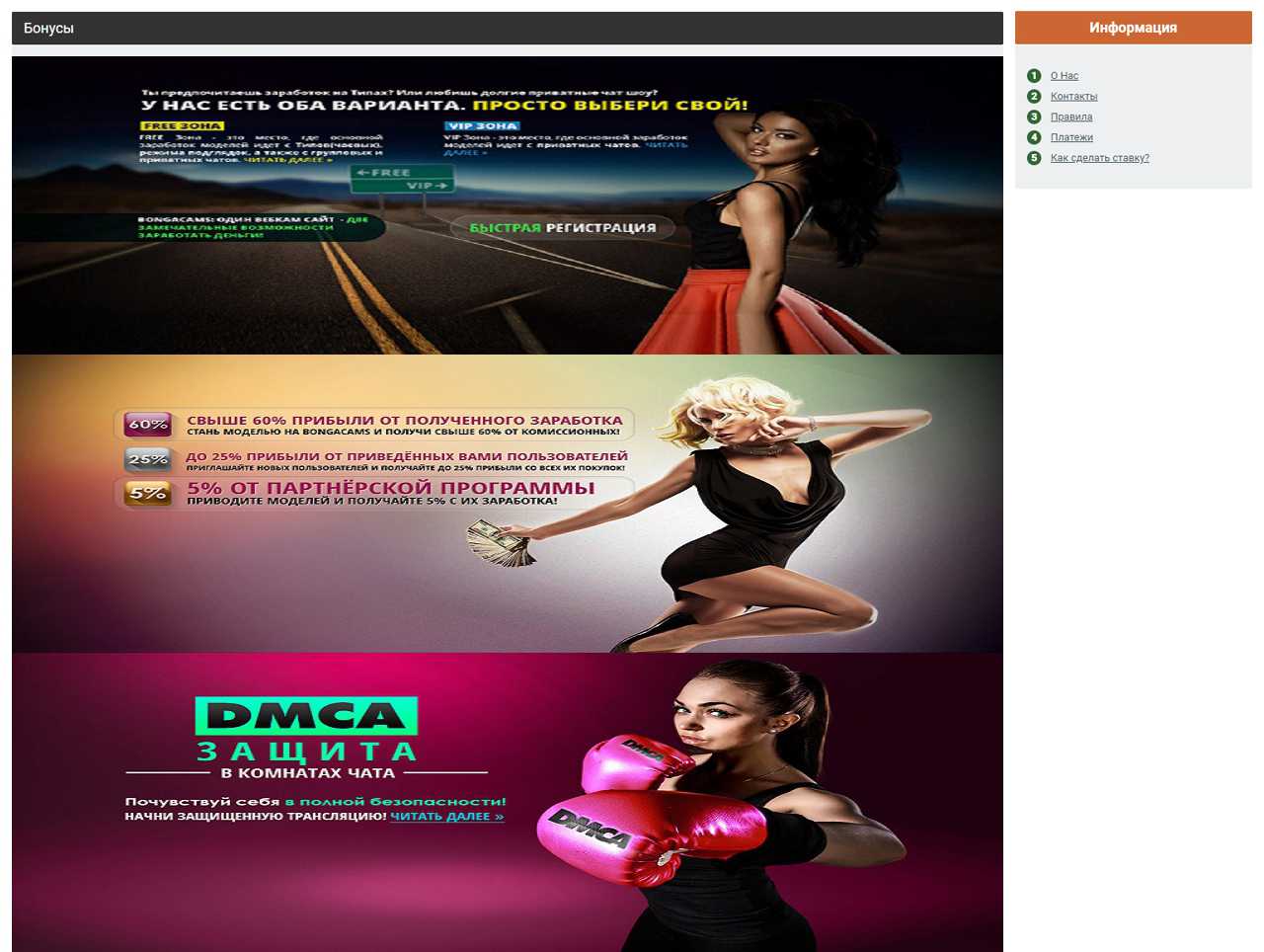Click the Бонусы section header
The width and height of the screenshot is (1264, 952).
(x=508, y=28)
